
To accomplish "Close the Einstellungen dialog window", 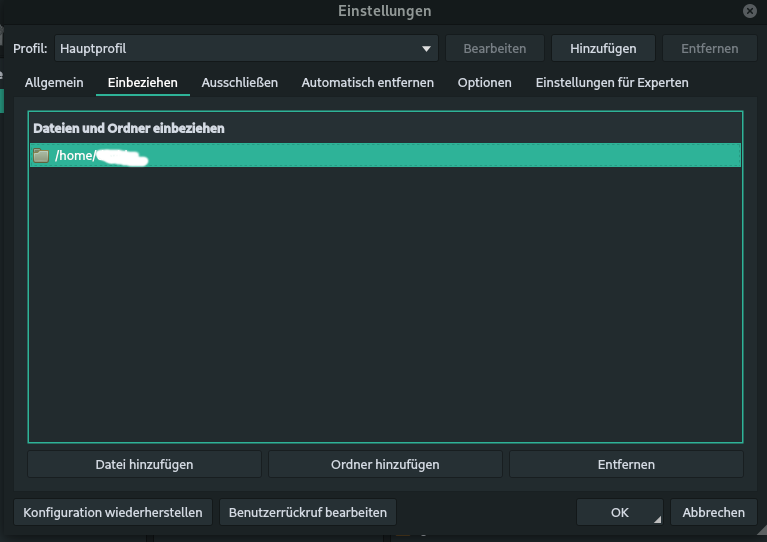I will pyautogui.click(x=749, y=11).
